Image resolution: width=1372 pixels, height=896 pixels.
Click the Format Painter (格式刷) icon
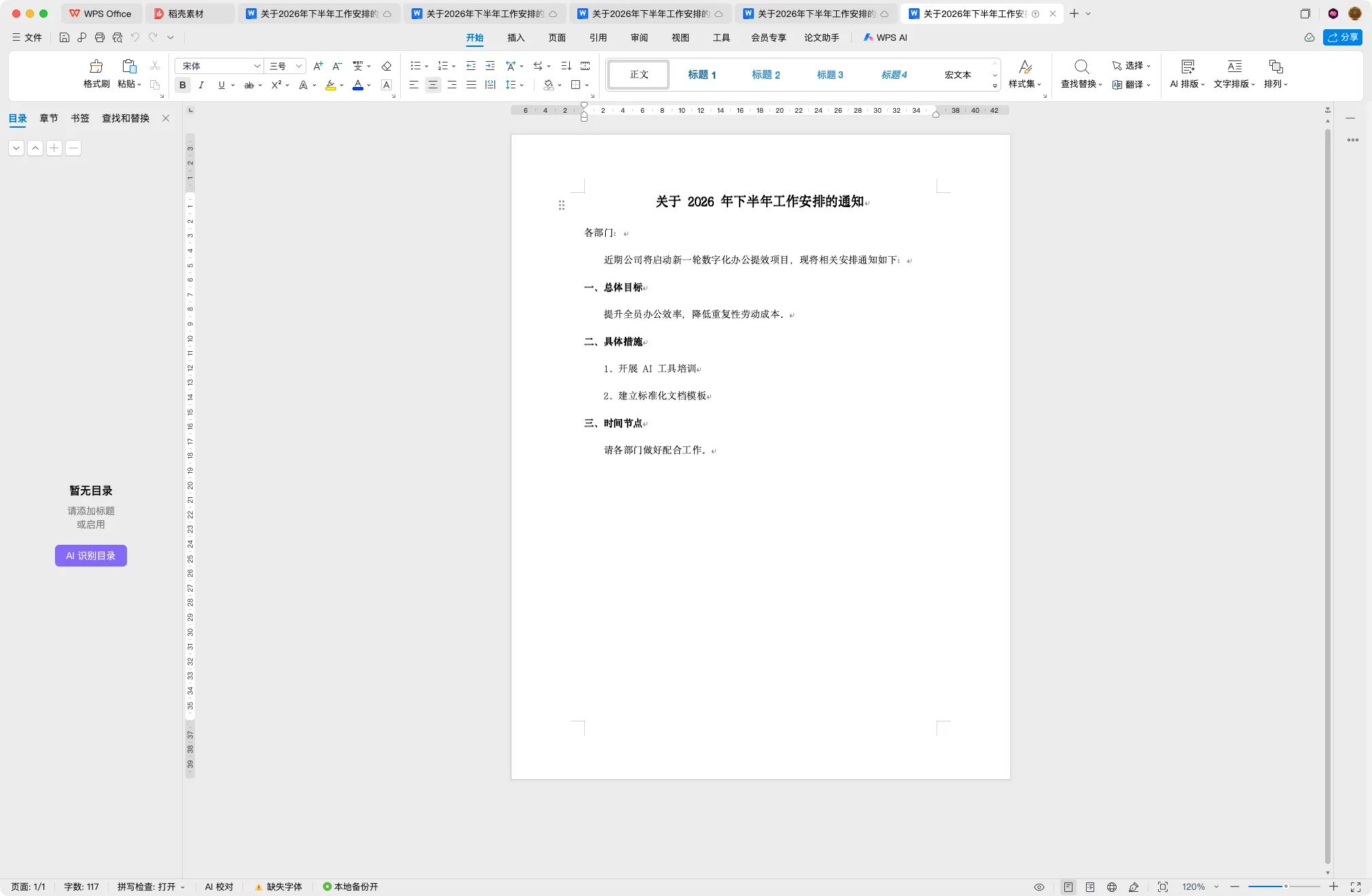tap(96, 67)
